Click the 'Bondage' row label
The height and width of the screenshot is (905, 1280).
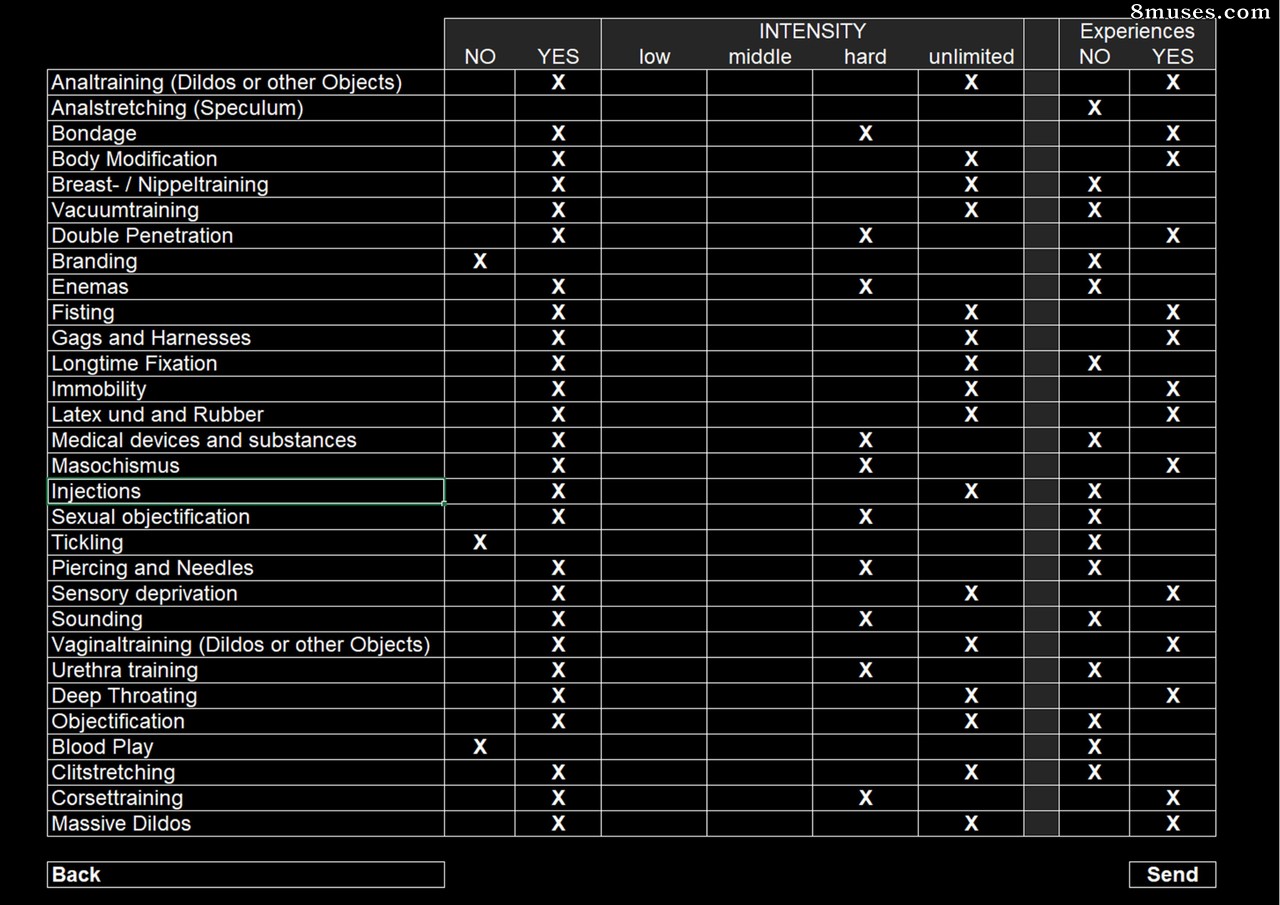pyautogui.click(x=94, y=134)
